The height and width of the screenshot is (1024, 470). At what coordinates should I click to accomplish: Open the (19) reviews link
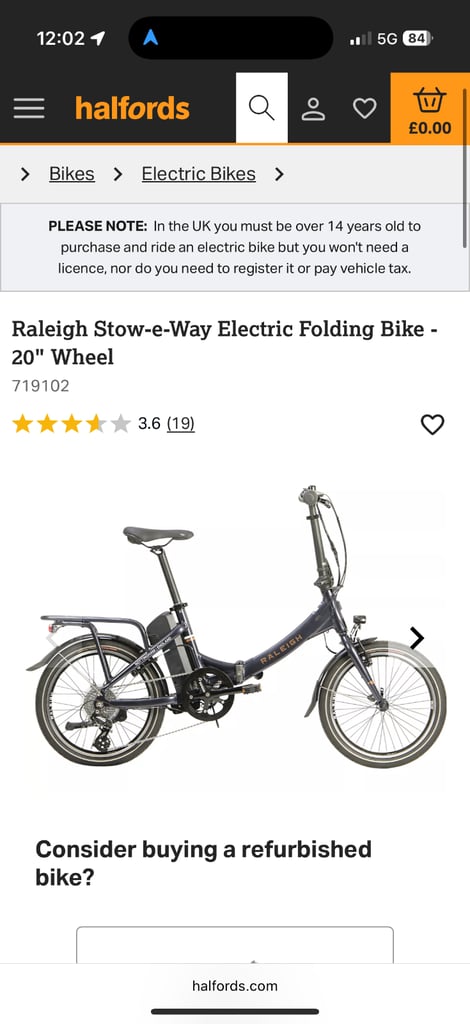click(x=181, y=424)
